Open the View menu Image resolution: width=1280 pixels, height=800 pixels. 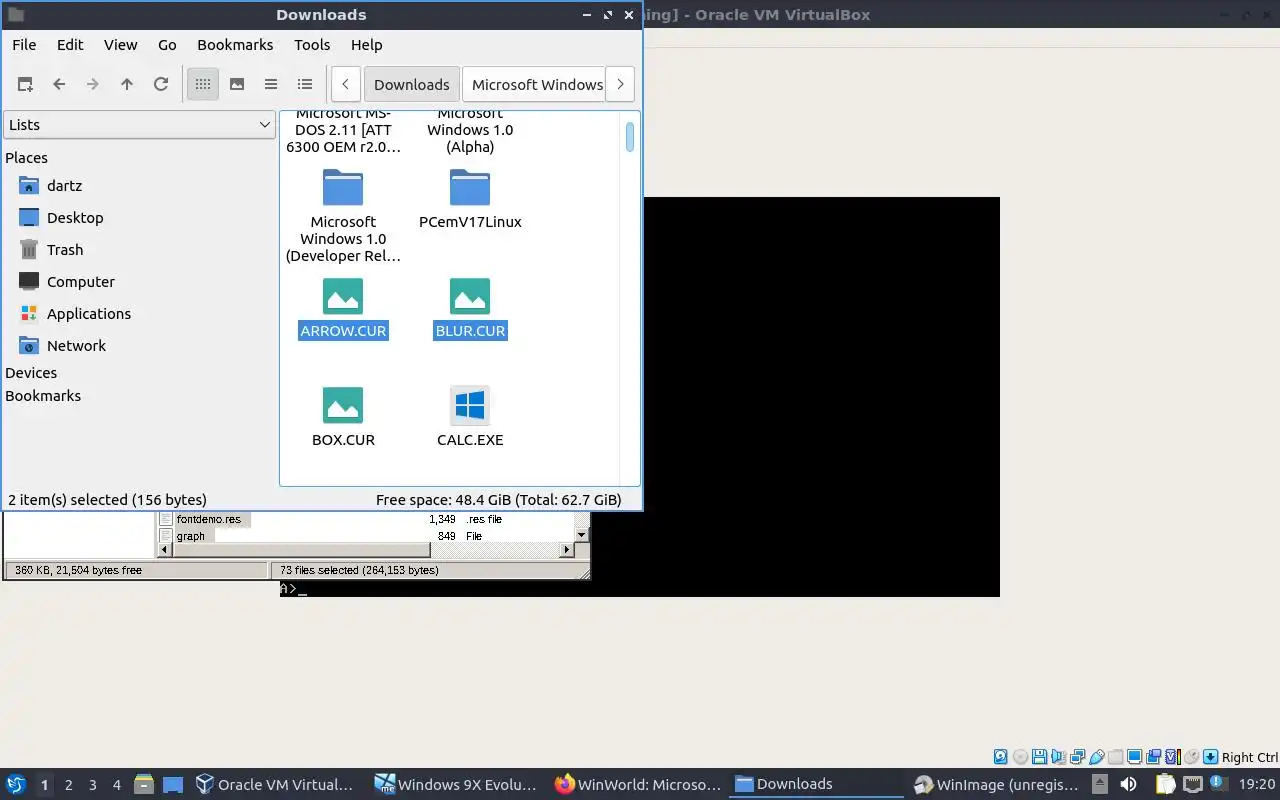(x=121, y=45)
